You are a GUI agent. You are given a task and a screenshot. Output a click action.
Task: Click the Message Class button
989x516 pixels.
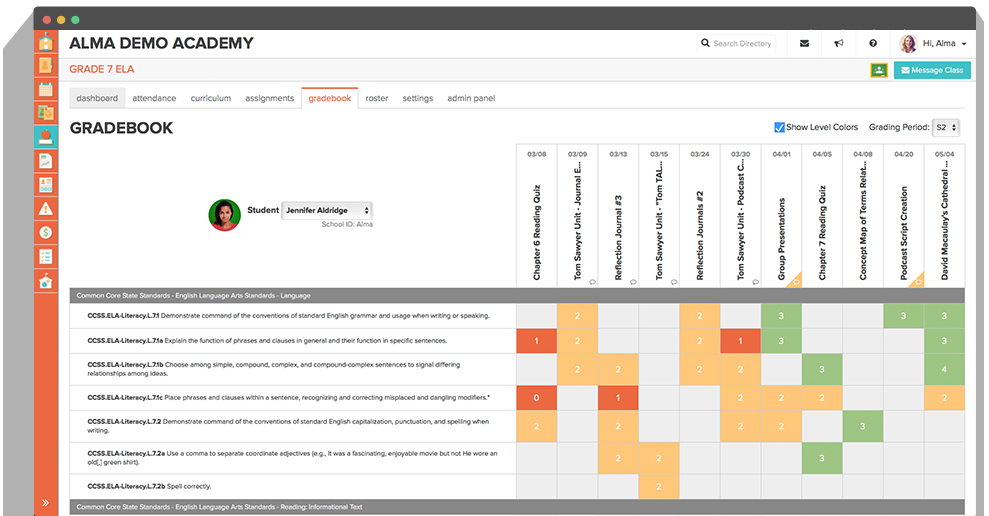point(931,70)
